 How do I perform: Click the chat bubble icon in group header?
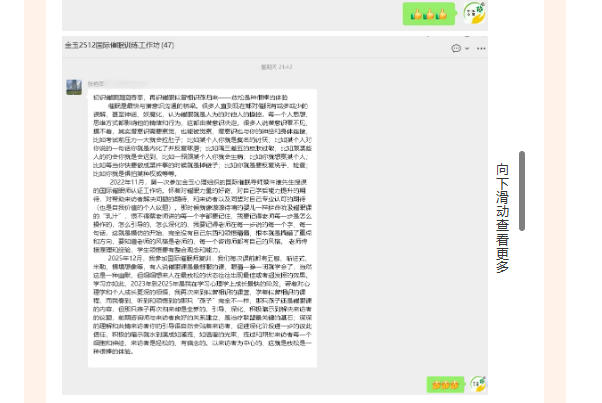pos(455,47)
